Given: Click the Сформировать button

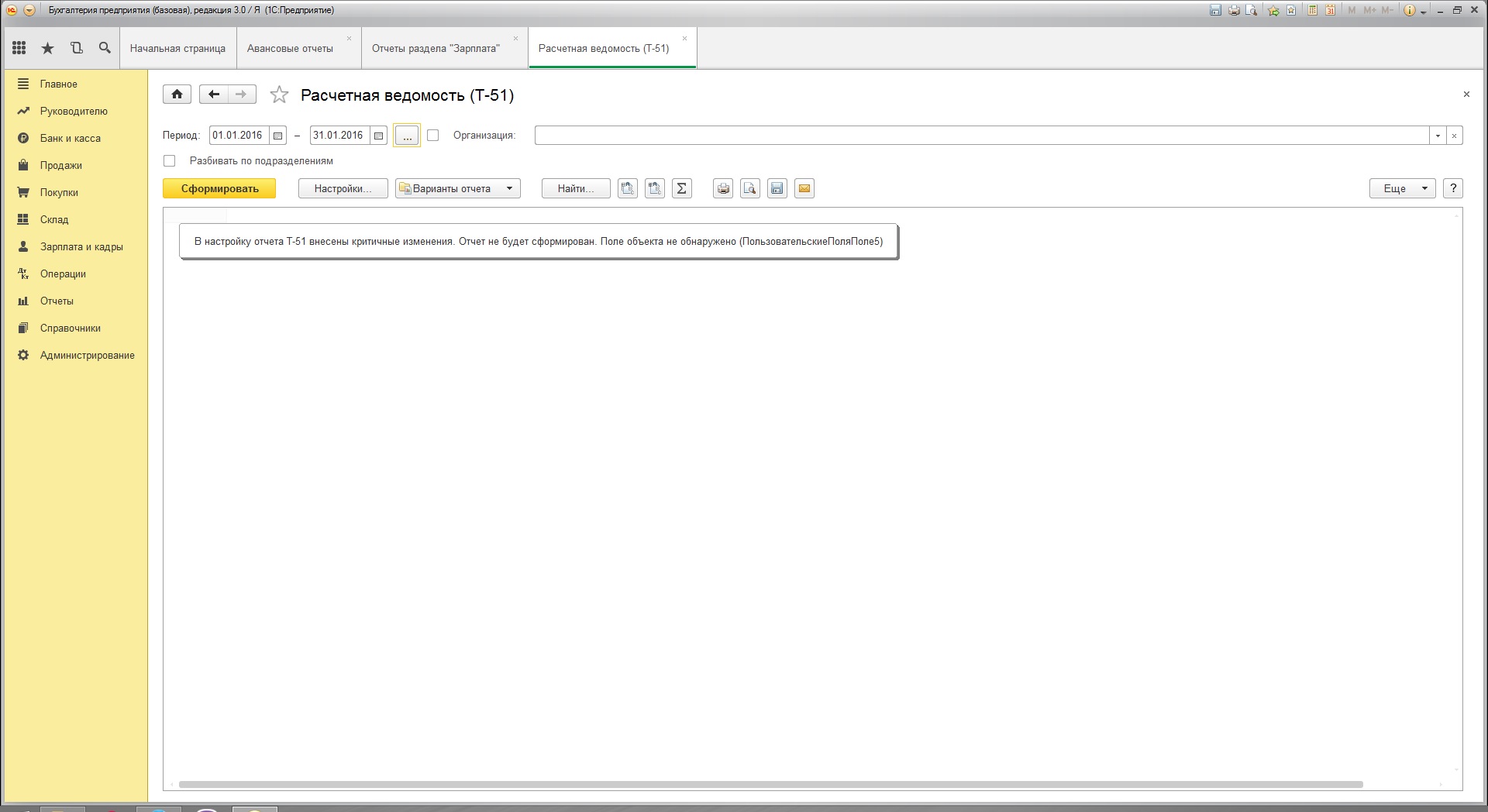Looking at the screenshot, I should coord(219,188).
